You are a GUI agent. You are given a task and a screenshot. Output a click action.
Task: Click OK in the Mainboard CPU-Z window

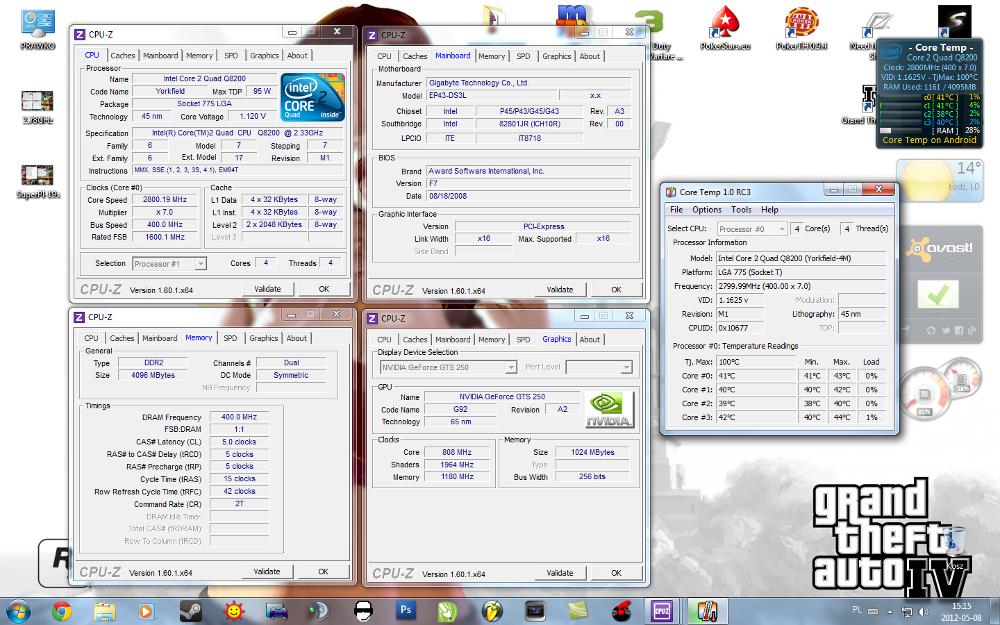[x=616, y=290]
